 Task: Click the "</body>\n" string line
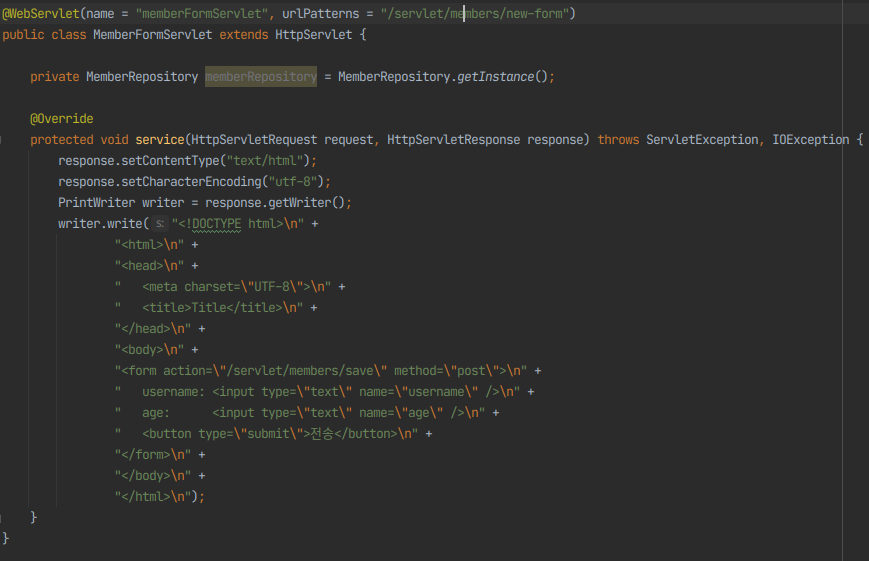(153, 476)
